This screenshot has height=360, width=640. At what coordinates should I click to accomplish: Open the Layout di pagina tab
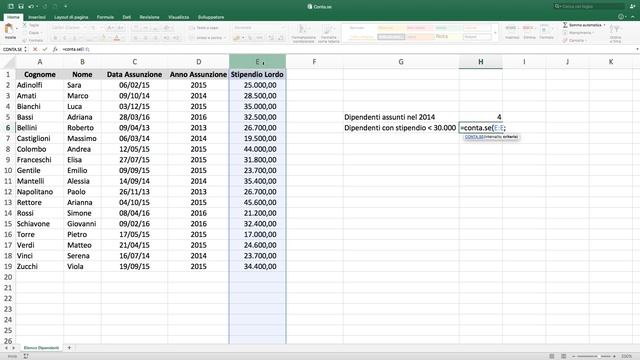[71, 17]
